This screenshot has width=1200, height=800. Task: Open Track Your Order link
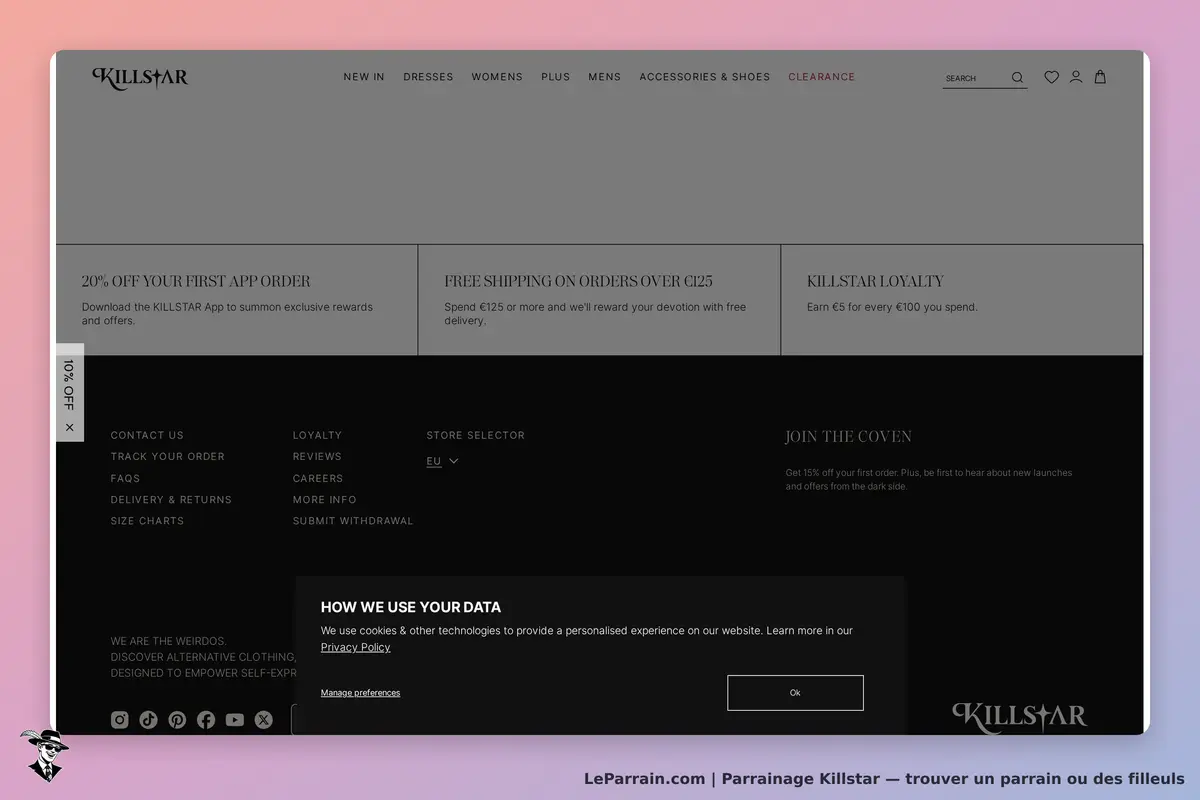point(167,456)
